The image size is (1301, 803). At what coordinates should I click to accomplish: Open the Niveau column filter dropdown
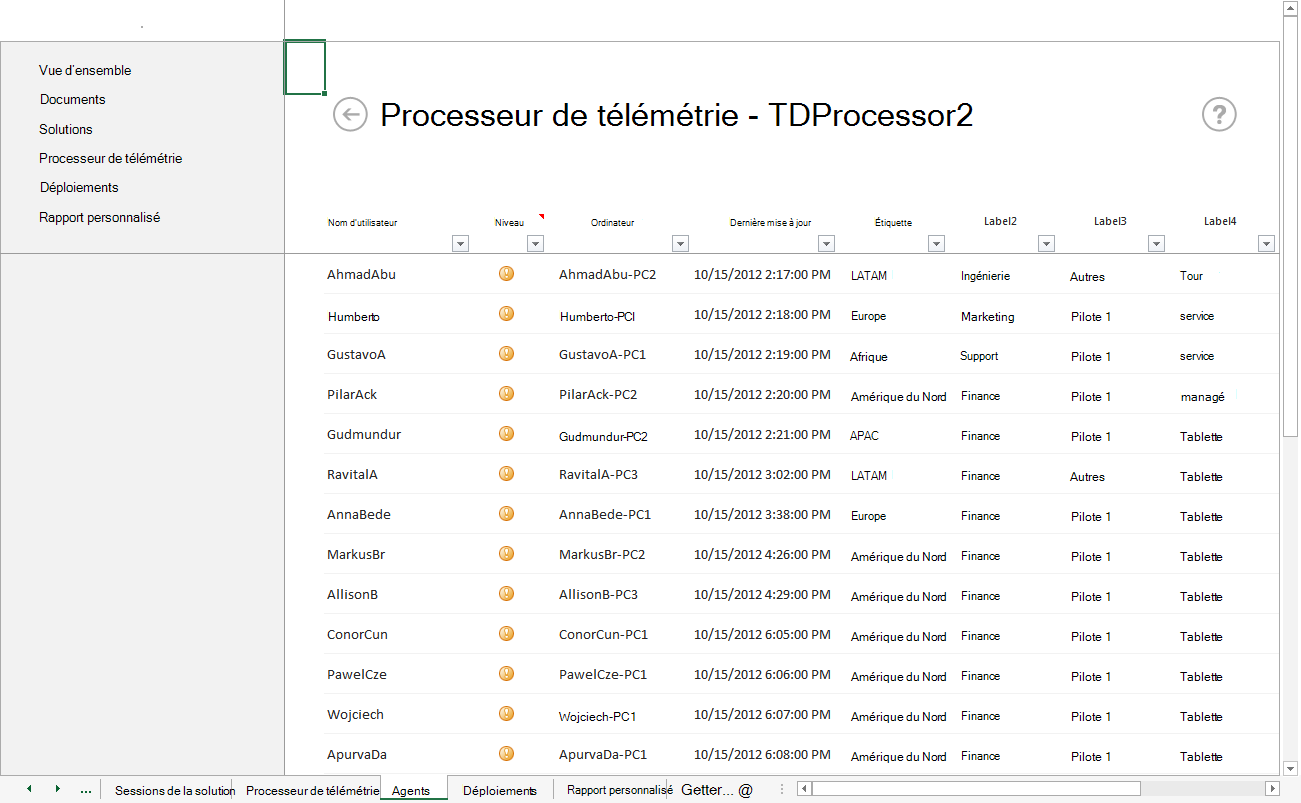(x=536, y=243)
